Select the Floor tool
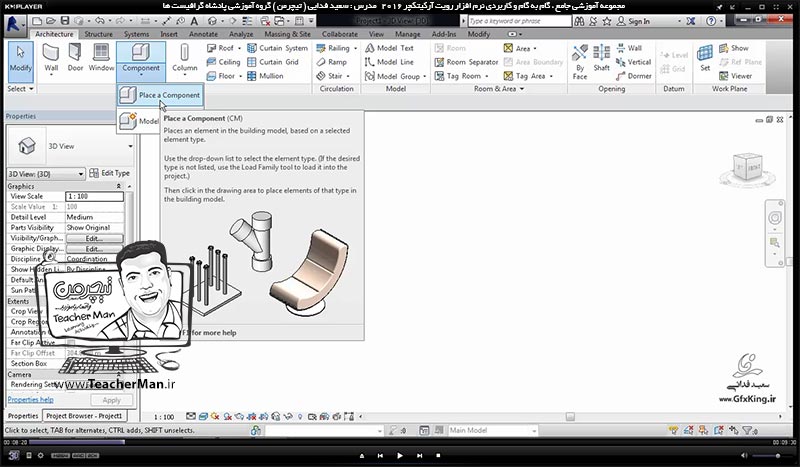The width and height of the screenshot is (800, 467). [220, 76]
